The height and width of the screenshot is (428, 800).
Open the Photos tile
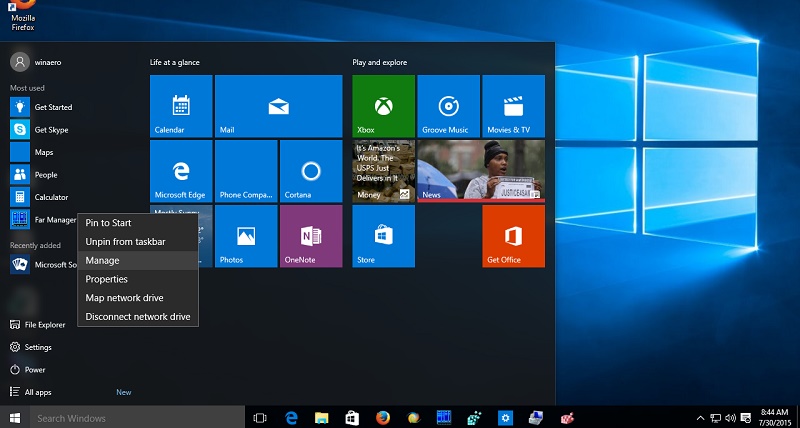246,236
